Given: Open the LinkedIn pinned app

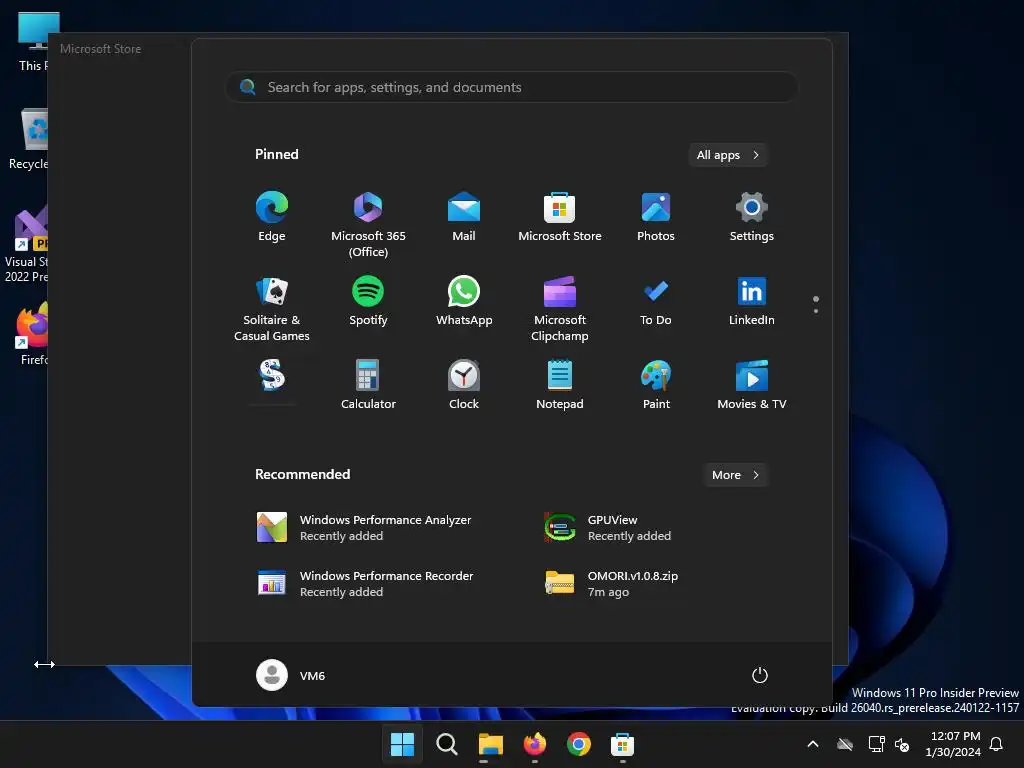Looking at the screenshot, I should (x=752, y=301).
